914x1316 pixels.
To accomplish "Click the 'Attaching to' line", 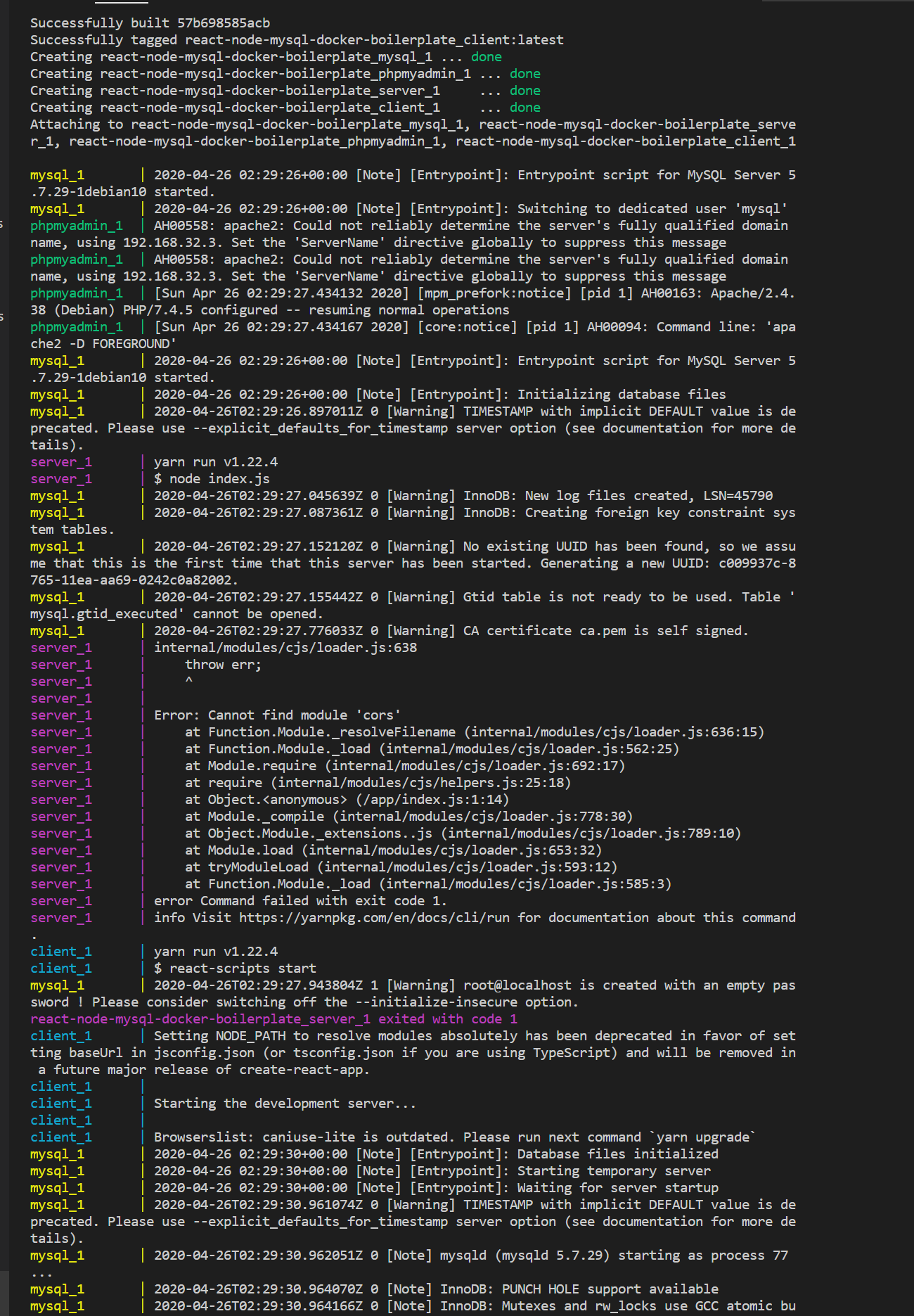I will click(413, 133).
